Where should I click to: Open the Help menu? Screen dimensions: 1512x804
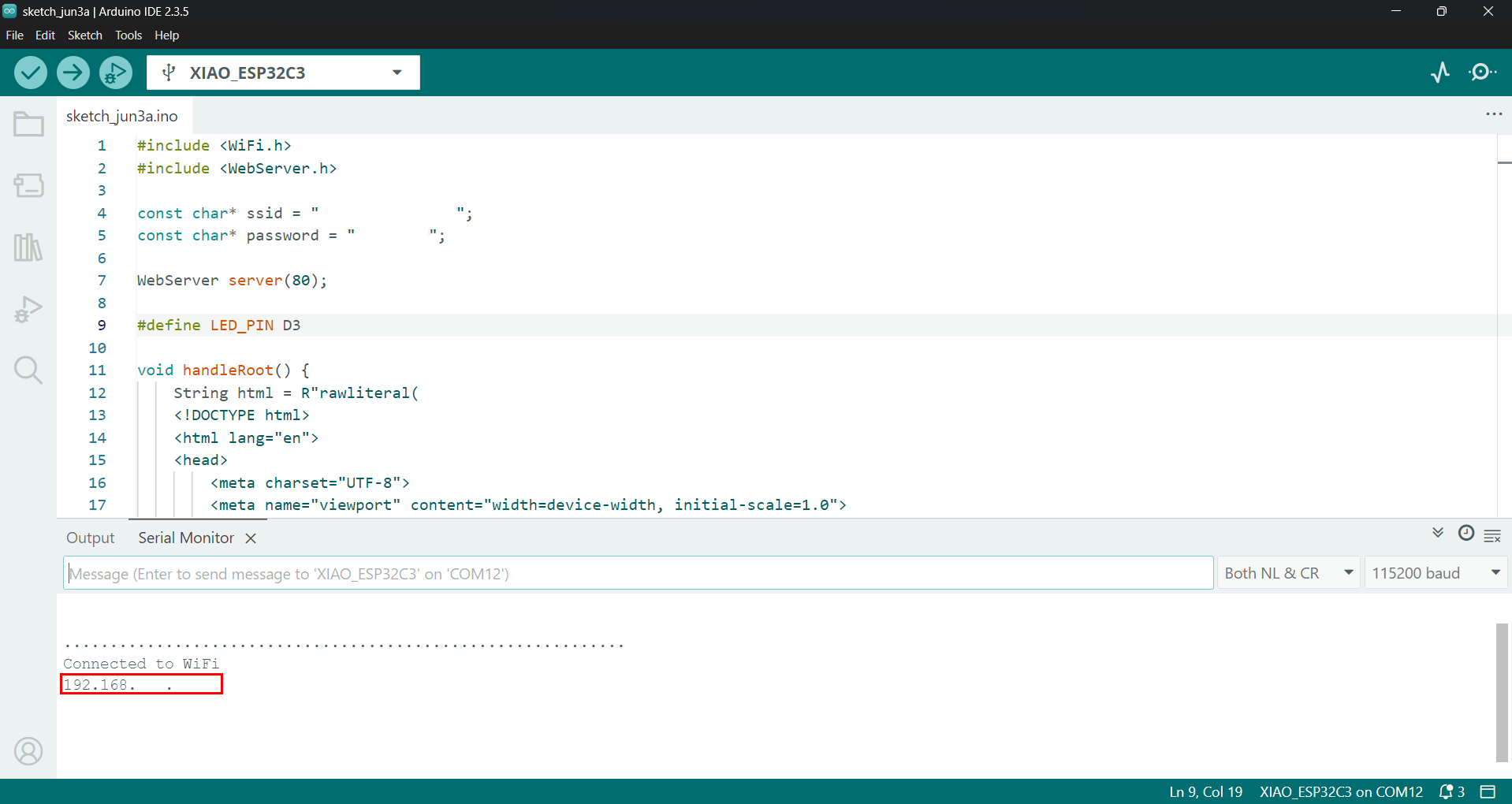point(166,35)
